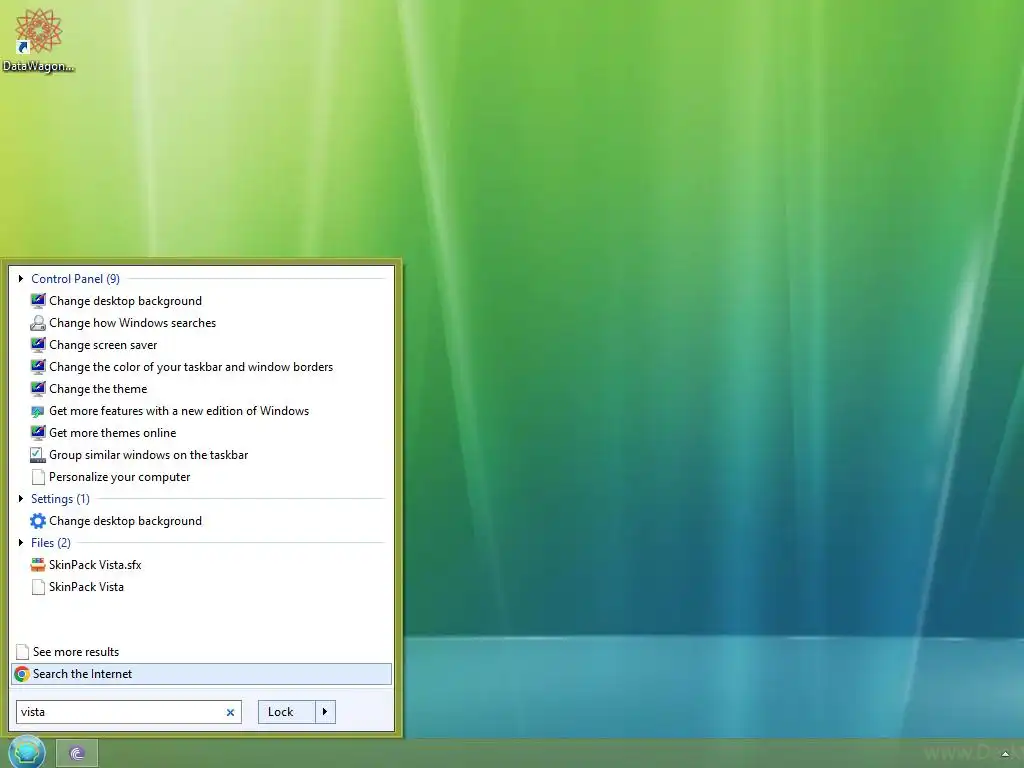The image size is (1024, 768).
Task: Collapse the Settings (1) group arrow
Action: pyautogui.click(x=21, y=499)
